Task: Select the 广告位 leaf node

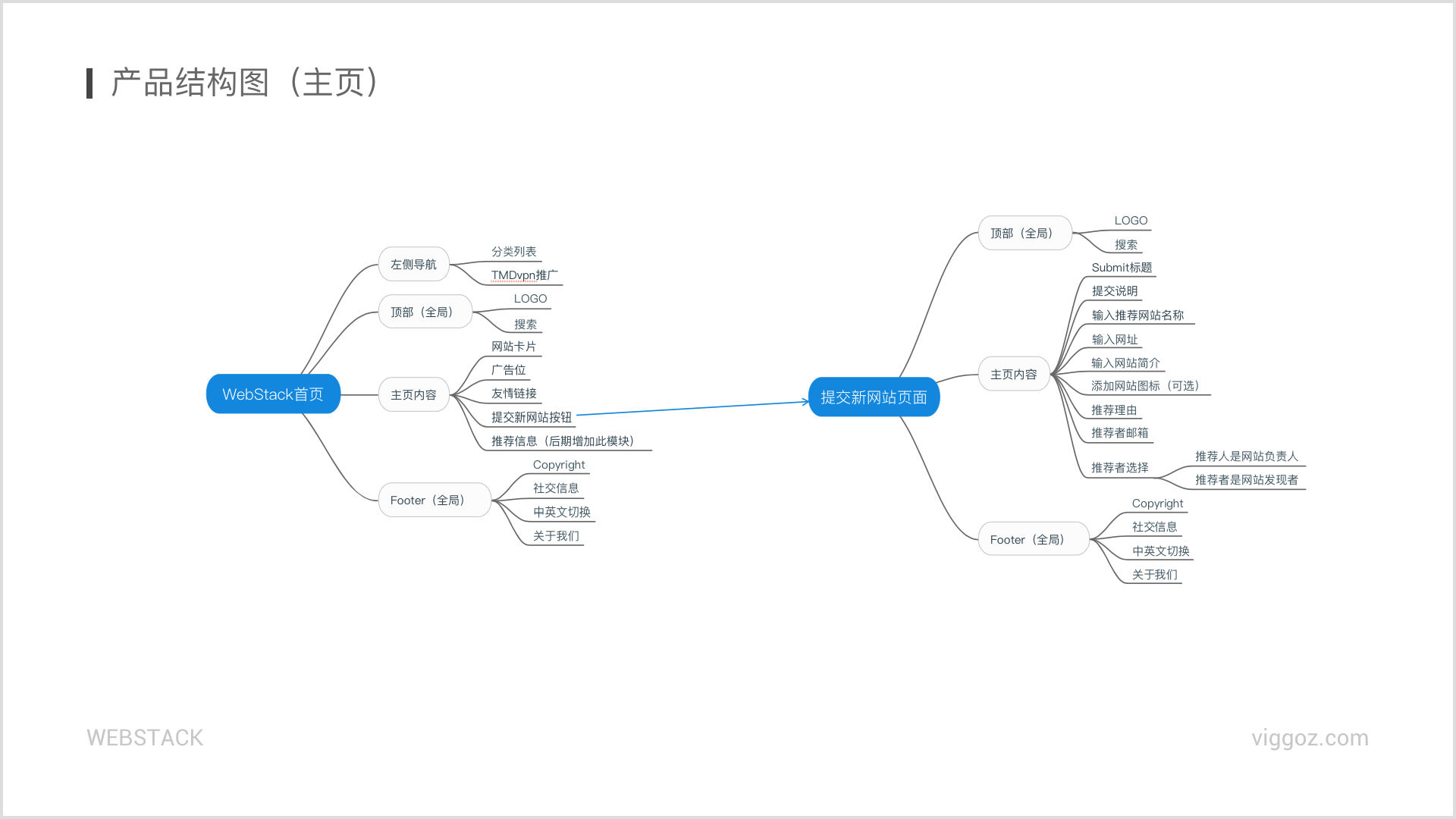Action: (508, 370)
